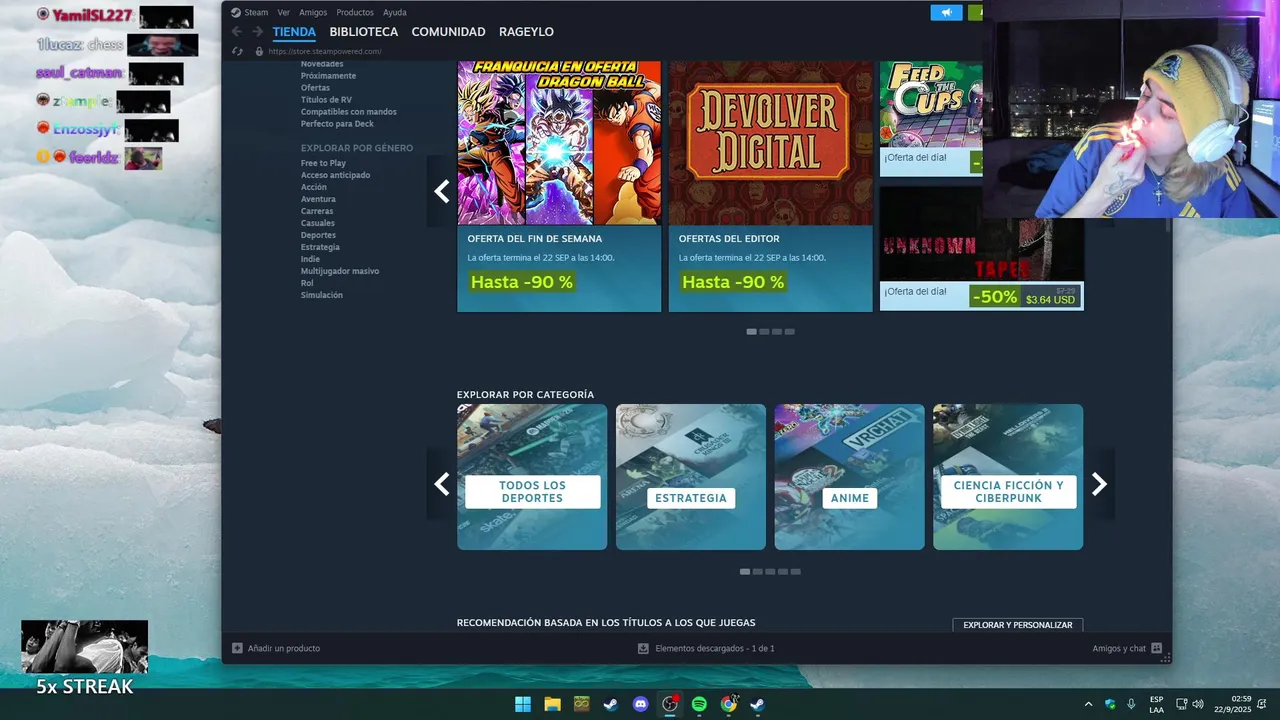The height and width of the screenshot is (720, 1280).
Task: Browse the Acción genre
Action: click(314, 187)
